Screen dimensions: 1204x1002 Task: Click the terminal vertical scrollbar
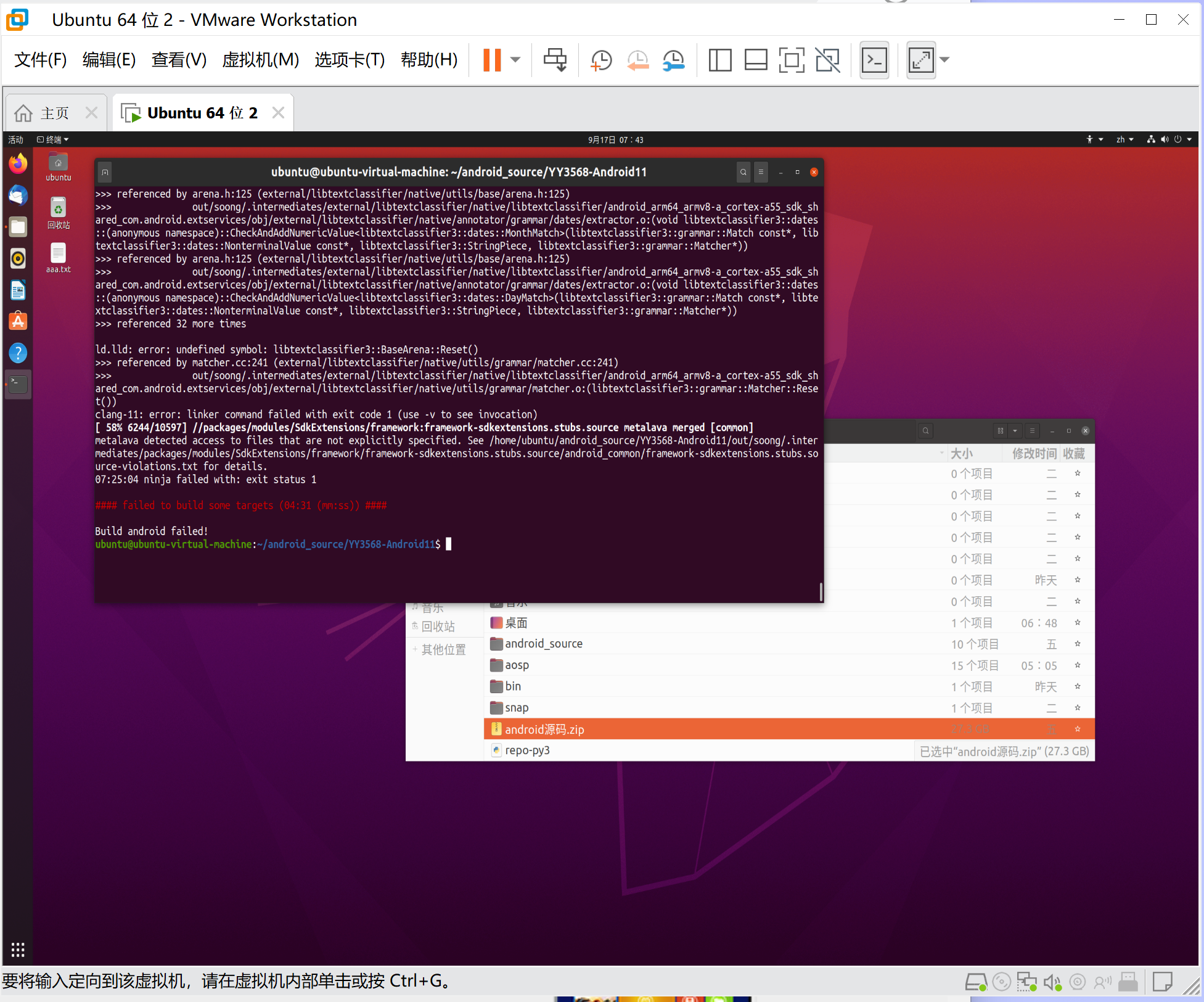pyautogui.click(x=821, y=591)
